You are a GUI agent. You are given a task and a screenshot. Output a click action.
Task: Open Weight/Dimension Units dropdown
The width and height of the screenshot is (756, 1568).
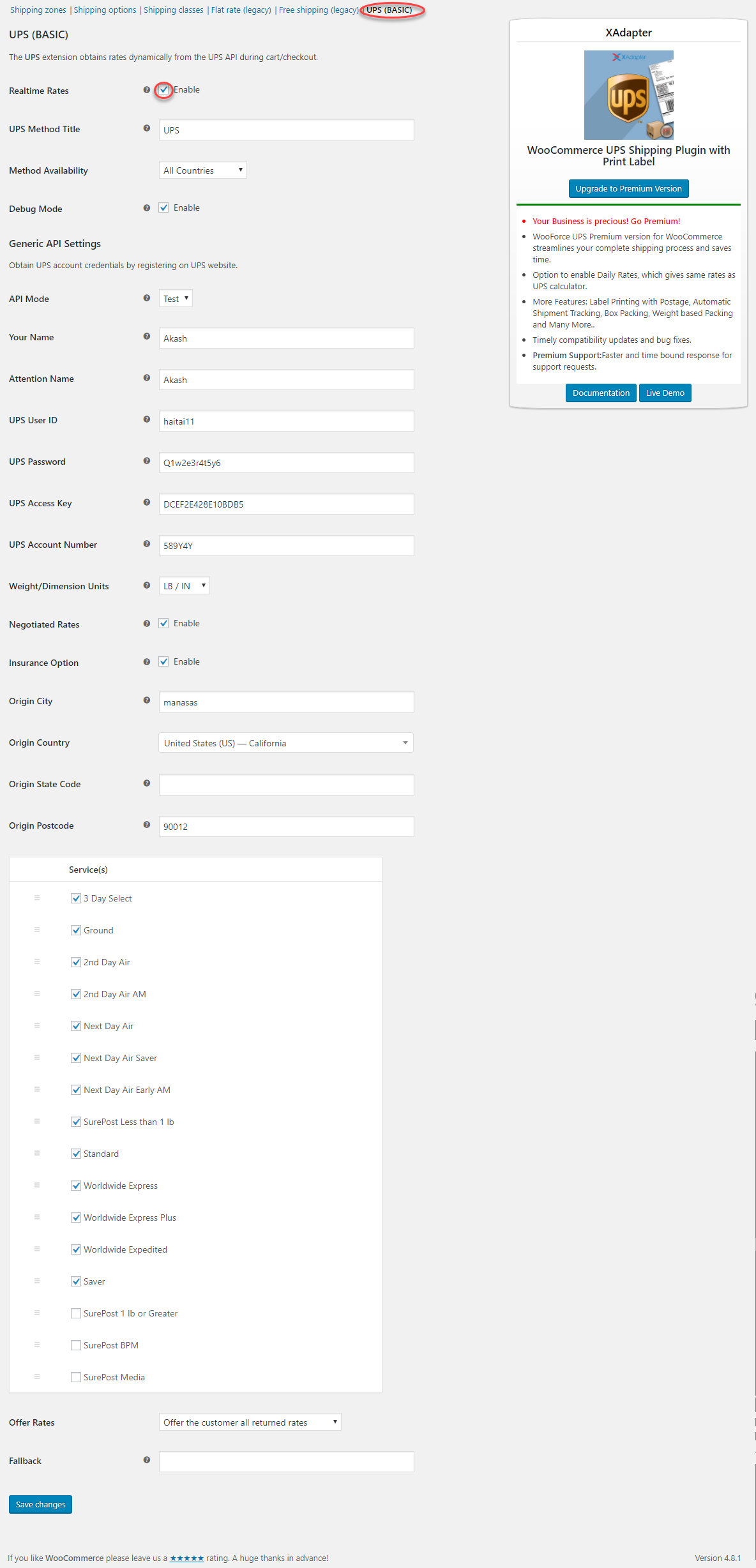(x=185, y=585)
